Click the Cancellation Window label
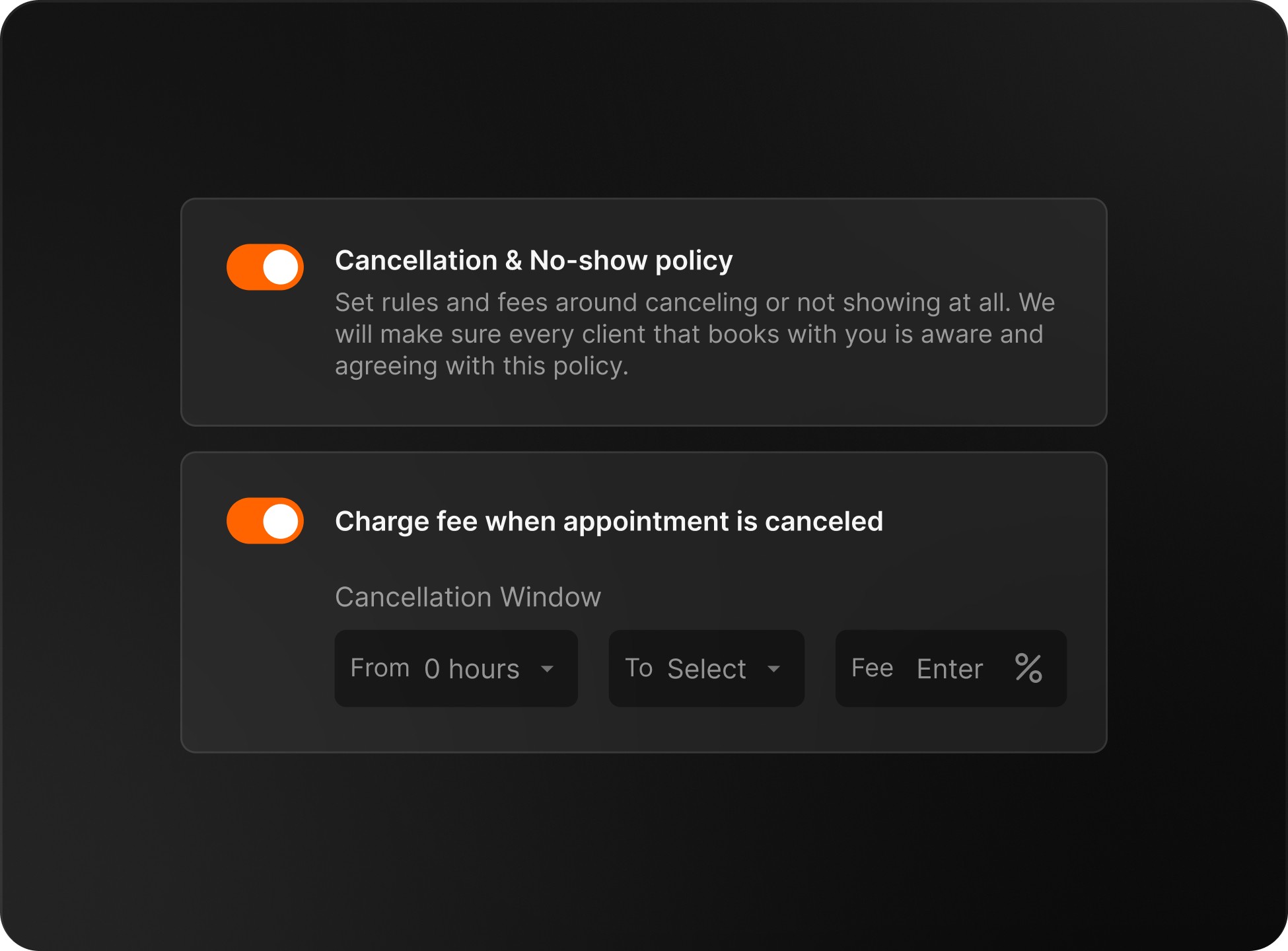The width and height of the screenshot is (1288, 951). (468, 597)
